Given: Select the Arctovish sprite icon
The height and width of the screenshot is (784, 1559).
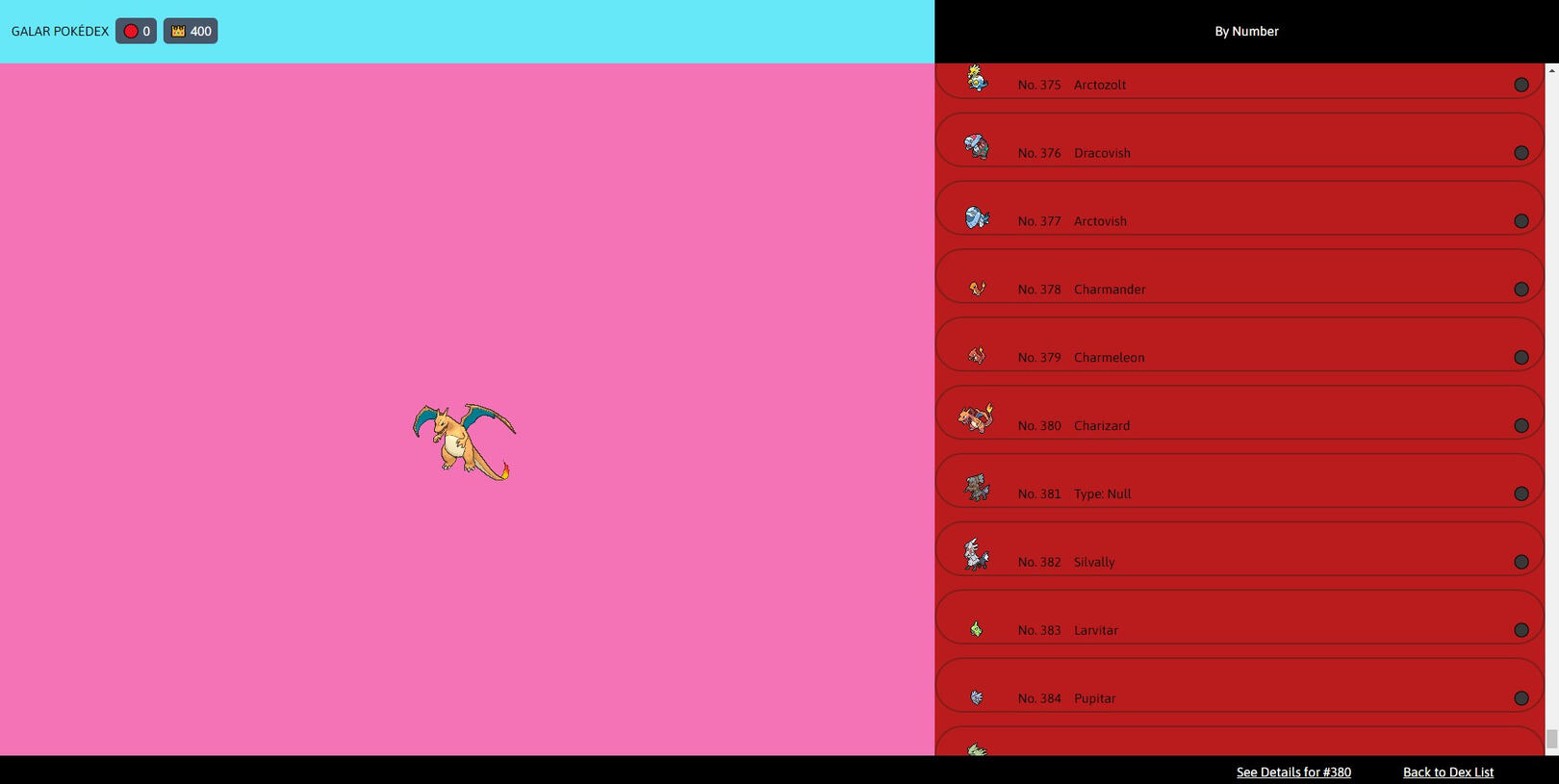Looking at the screenshot, I should [977, 217].
